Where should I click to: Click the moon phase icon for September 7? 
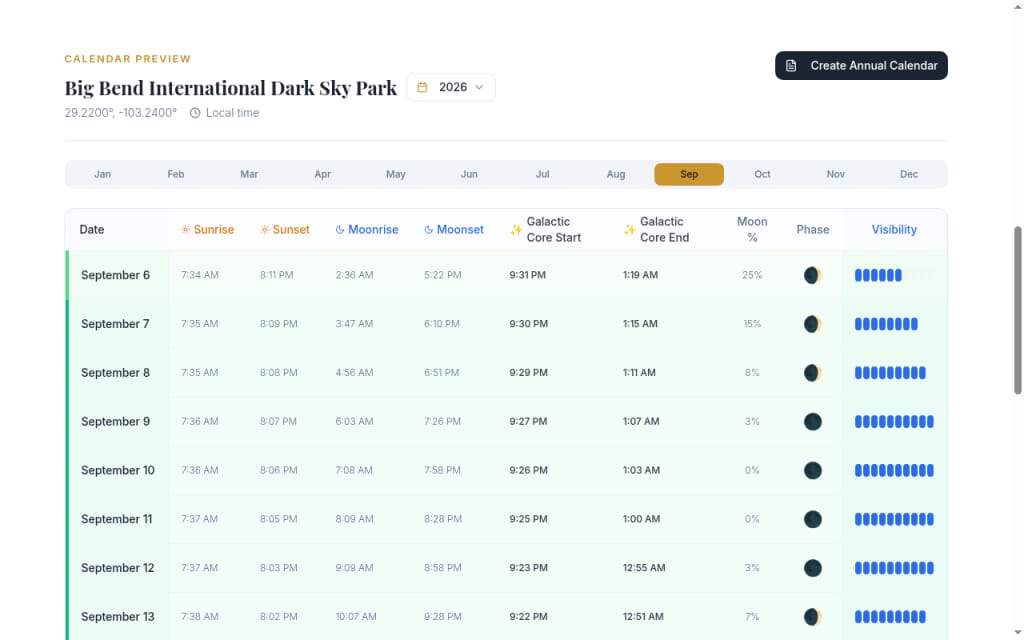point(812,324)
